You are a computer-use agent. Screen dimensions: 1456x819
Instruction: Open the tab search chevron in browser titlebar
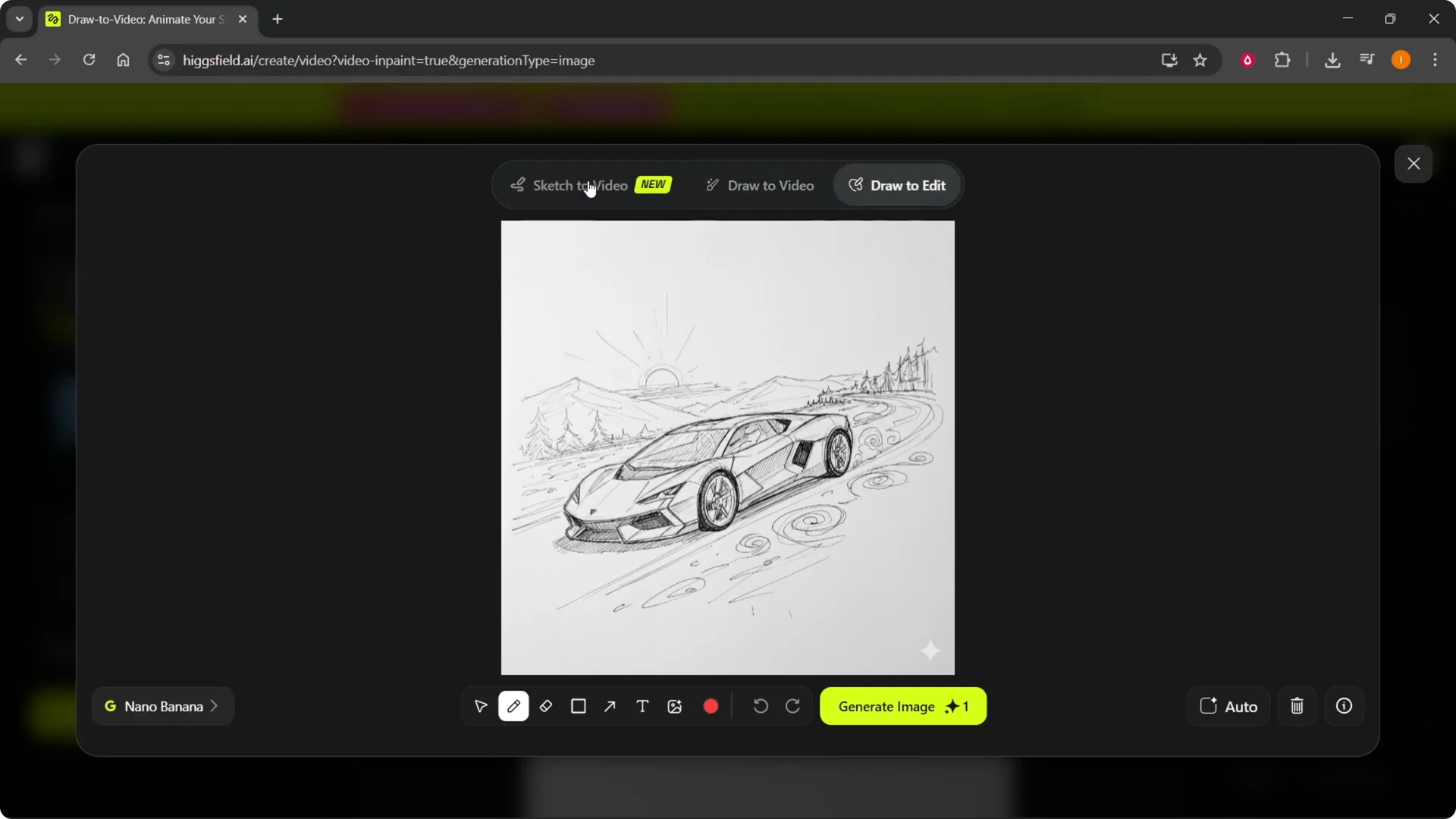[x=19, y=19]
